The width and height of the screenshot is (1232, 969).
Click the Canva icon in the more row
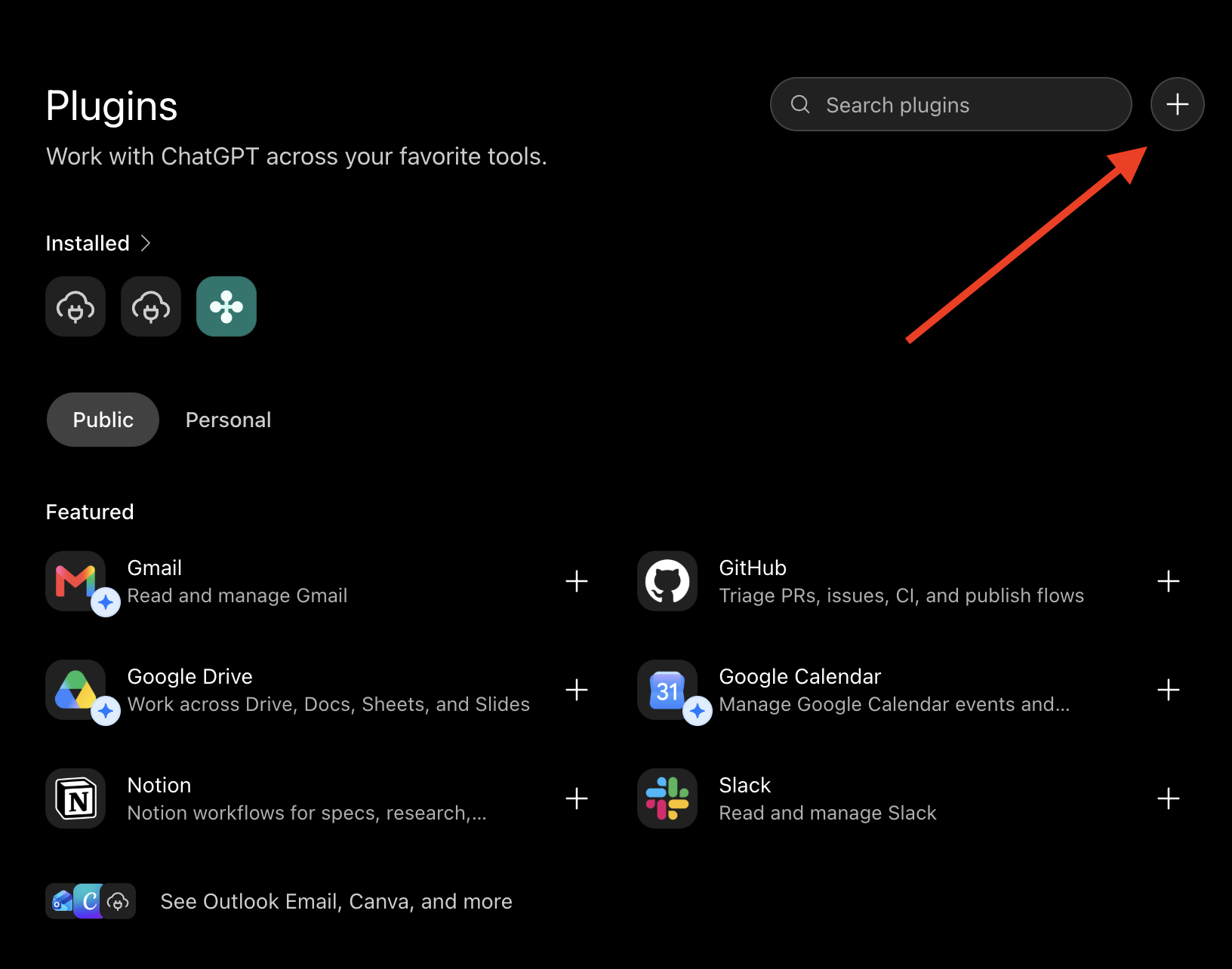coord(89,901)
